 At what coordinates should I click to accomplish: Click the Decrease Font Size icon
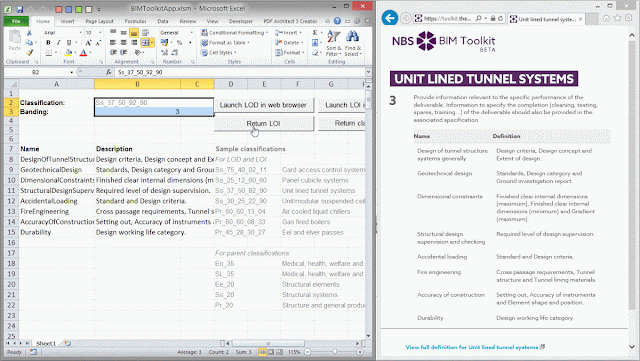point(98,42)
